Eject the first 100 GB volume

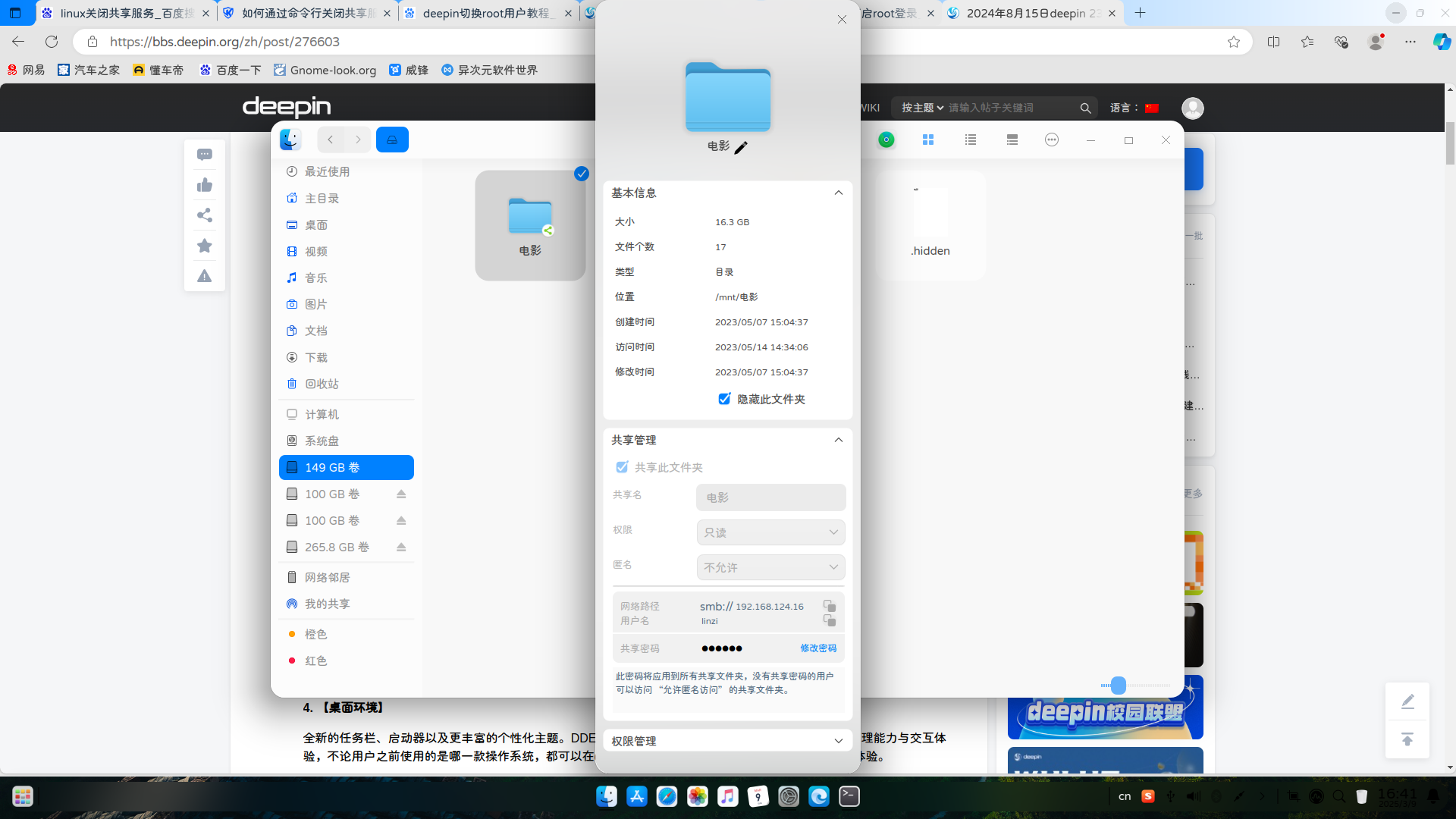tap(401, 494)
